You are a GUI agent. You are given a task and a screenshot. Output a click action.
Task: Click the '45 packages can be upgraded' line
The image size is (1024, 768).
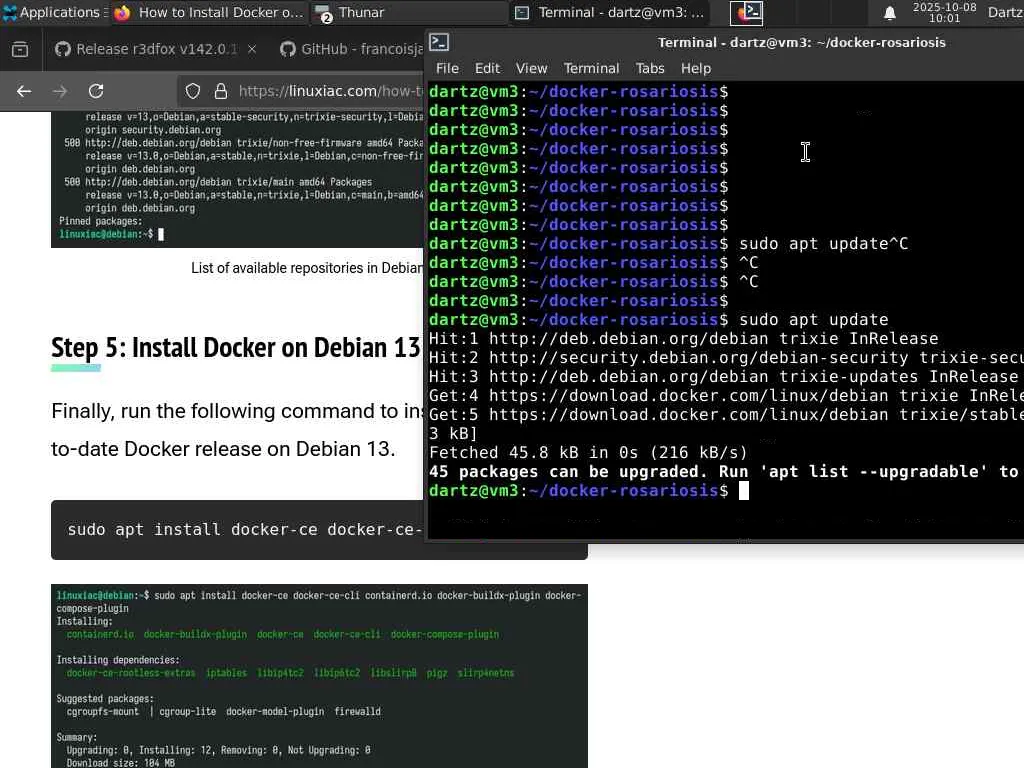point(724,472)
